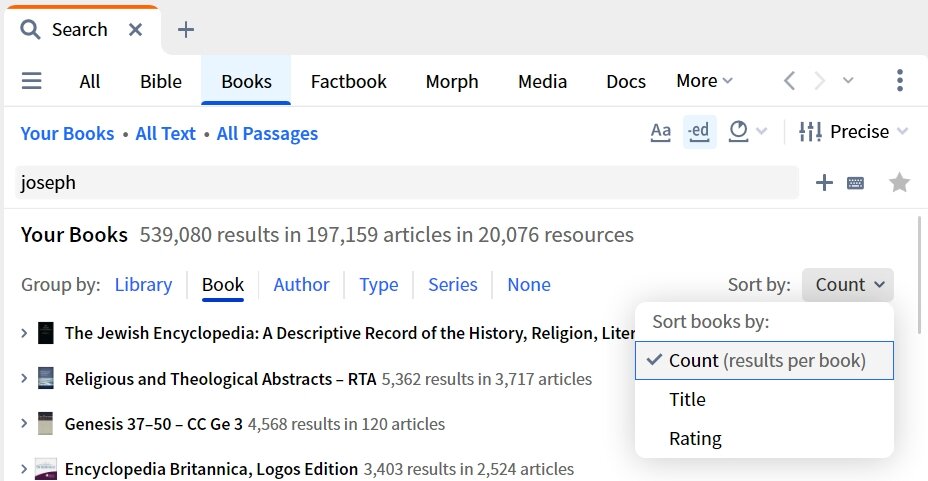Switch to the All search tab
Viewport: 928px width, 481px height.
coord(90,81)
